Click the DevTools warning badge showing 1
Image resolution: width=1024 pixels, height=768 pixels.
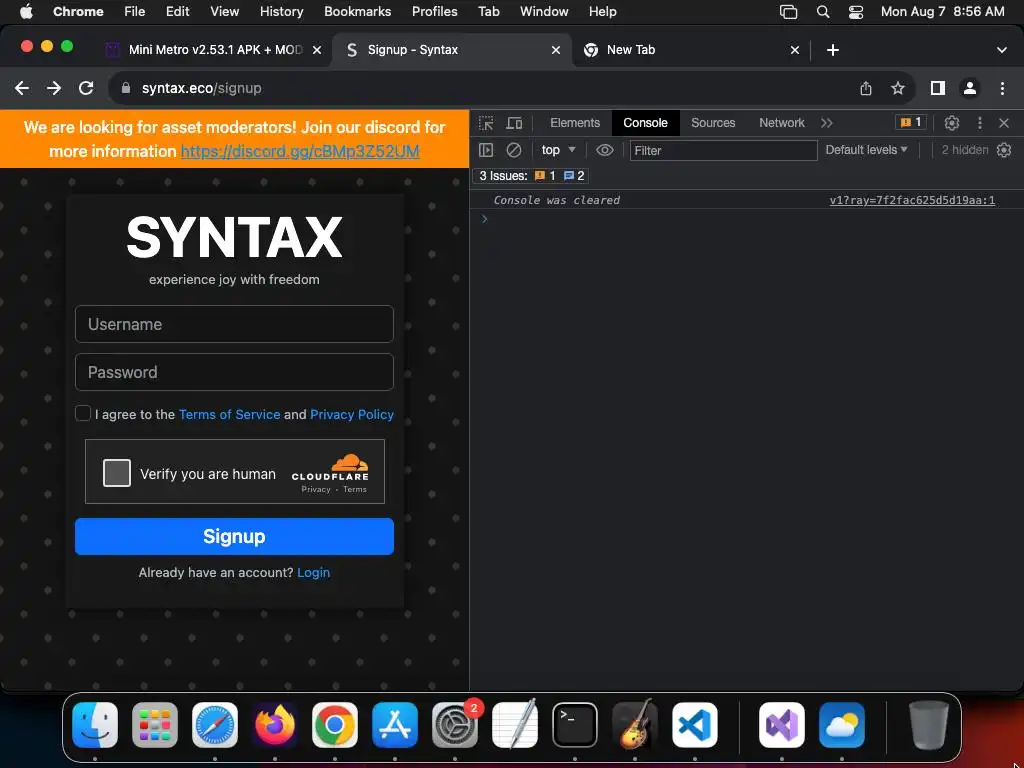pyautogui.click(x=911, y=122)
